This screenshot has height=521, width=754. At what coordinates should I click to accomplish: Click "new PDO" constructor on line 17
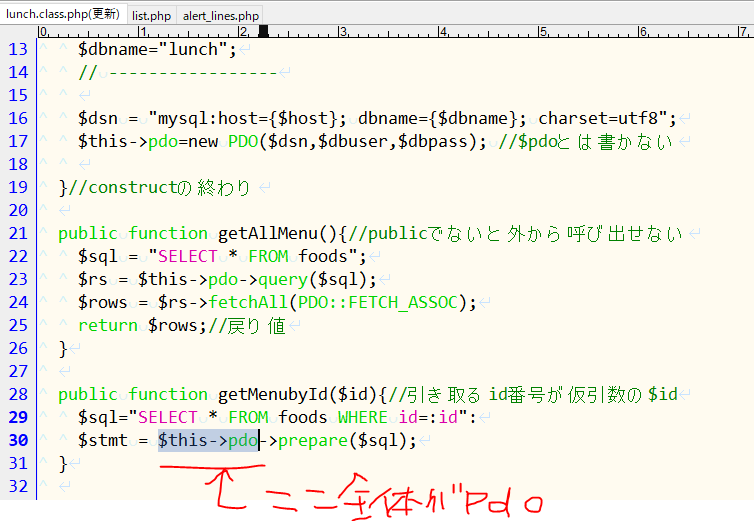[223, 141]
